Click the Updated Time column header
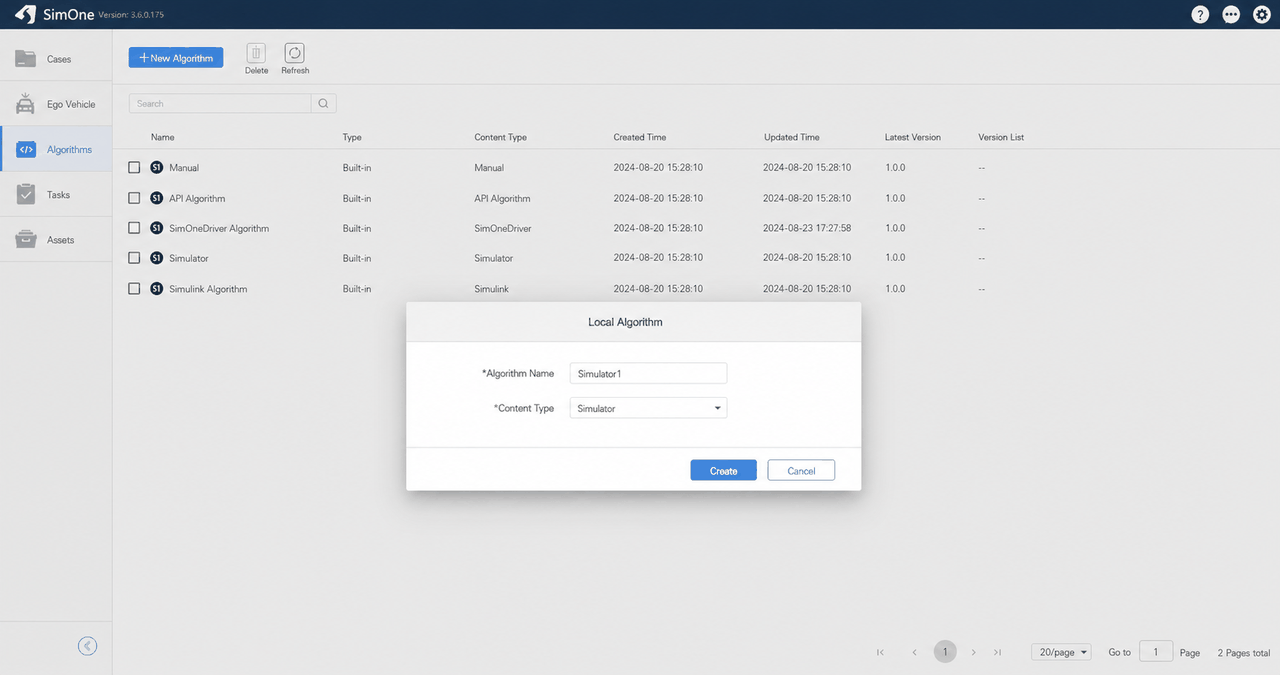The height and width of the screenshot is (675, 1280). (x=791, y=137)
